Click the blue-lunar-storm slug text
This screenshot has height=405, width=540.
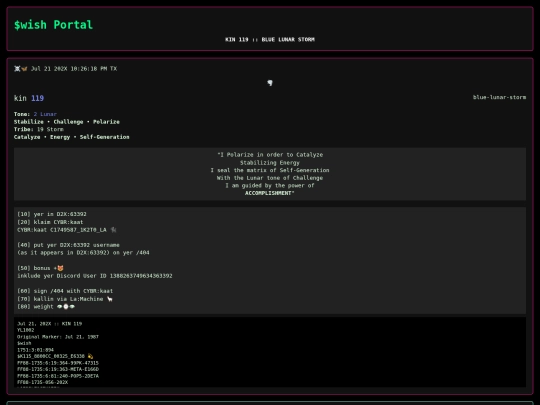click(499, 97)
